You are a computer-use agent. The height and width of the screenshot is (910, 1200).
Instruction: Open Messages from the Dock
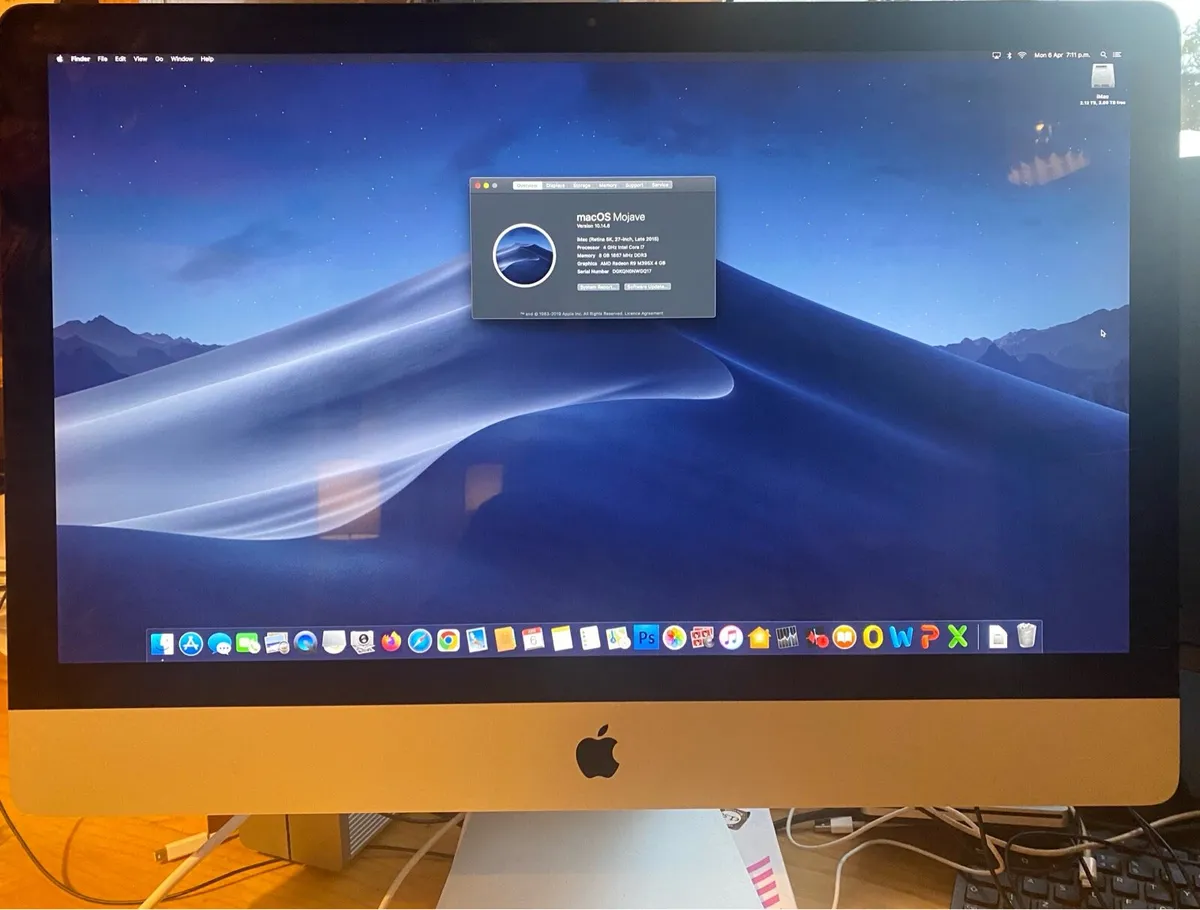coord(220,641)
